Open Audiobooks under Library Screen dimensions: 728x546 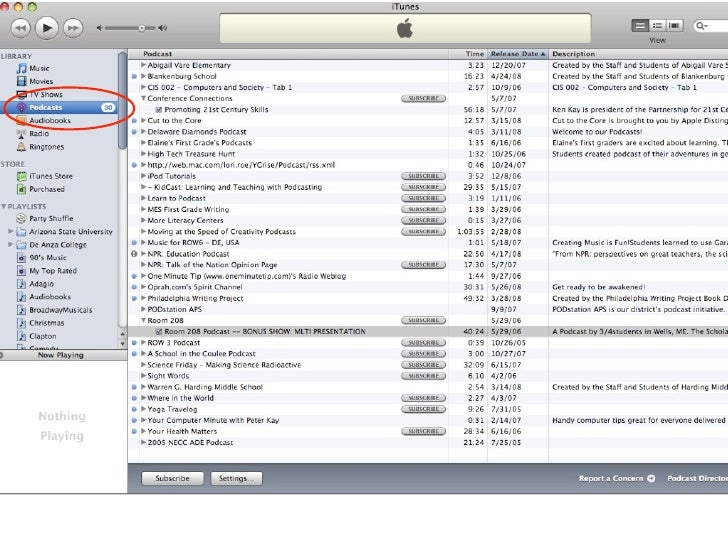pos(50,120)
